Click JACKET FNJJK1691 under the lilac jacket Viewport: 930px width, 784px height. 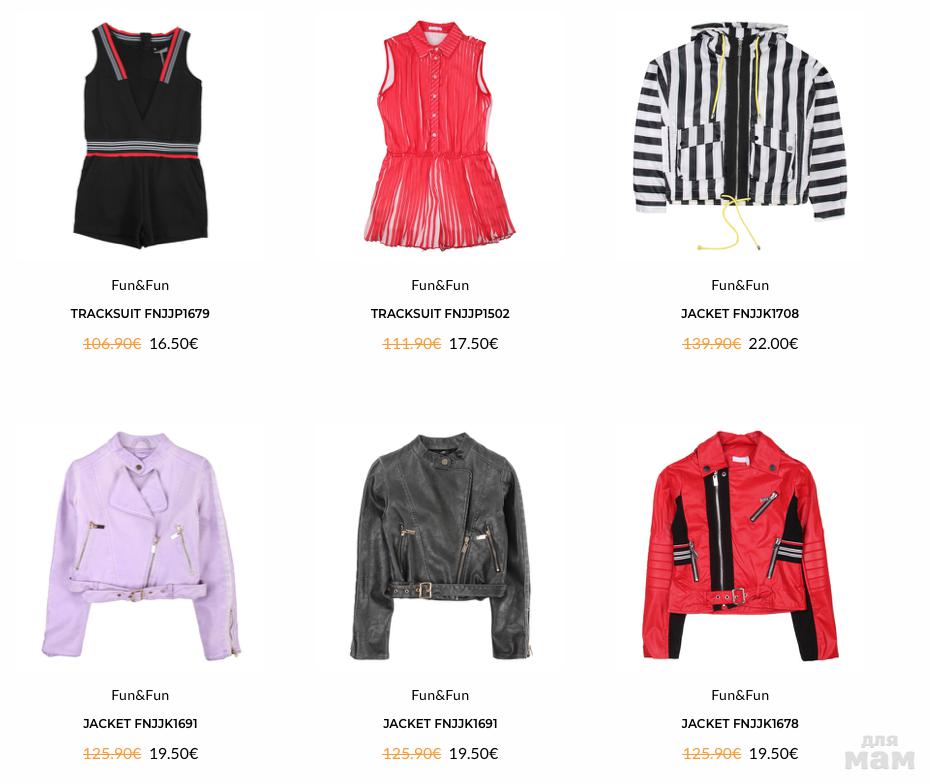(140, 724)
